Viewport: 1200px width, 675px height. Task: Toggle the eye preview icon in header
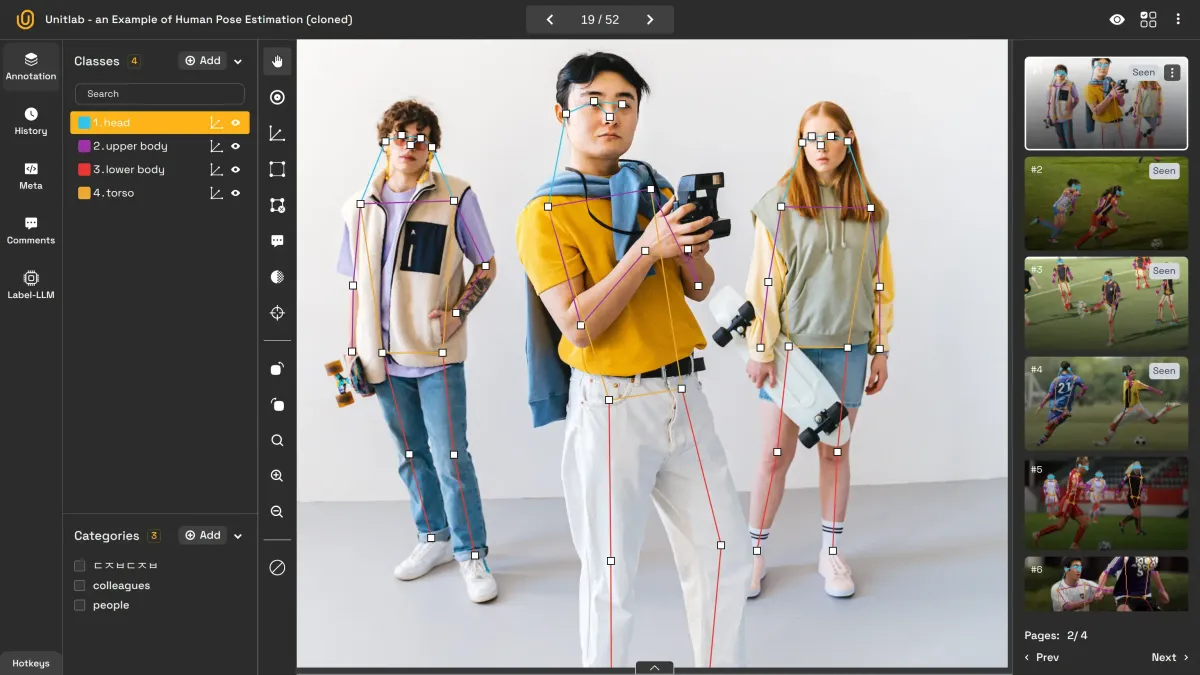pos(1117,20)
